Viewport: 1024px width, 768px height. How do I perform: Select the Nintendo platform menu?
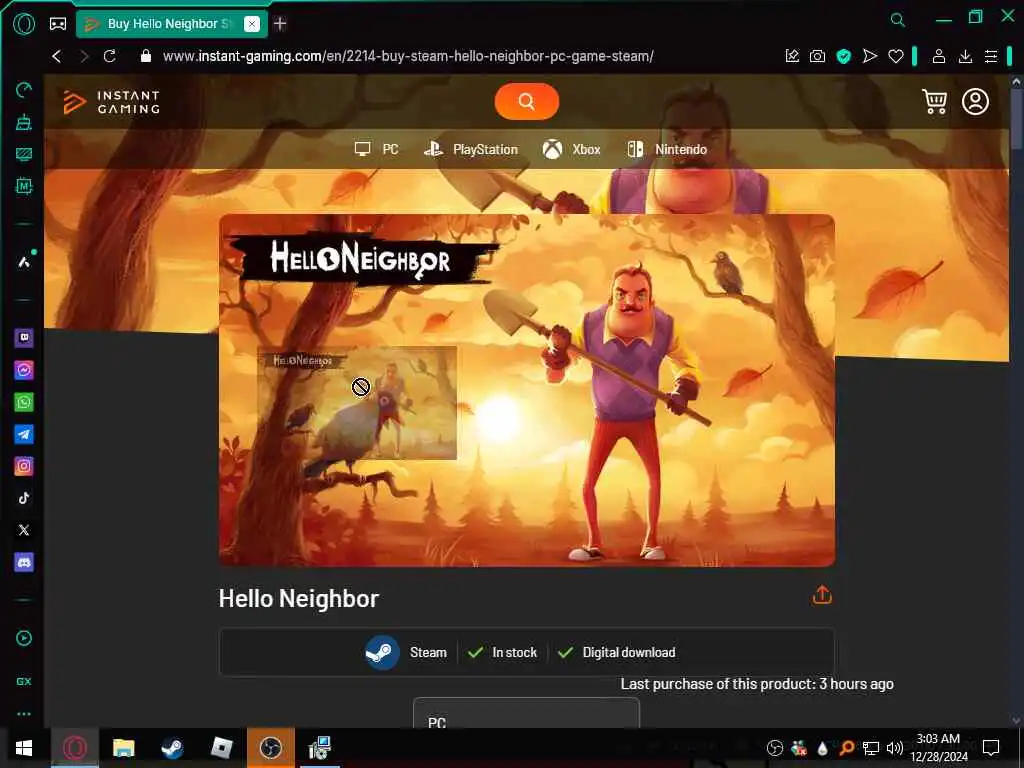[667, 150]
